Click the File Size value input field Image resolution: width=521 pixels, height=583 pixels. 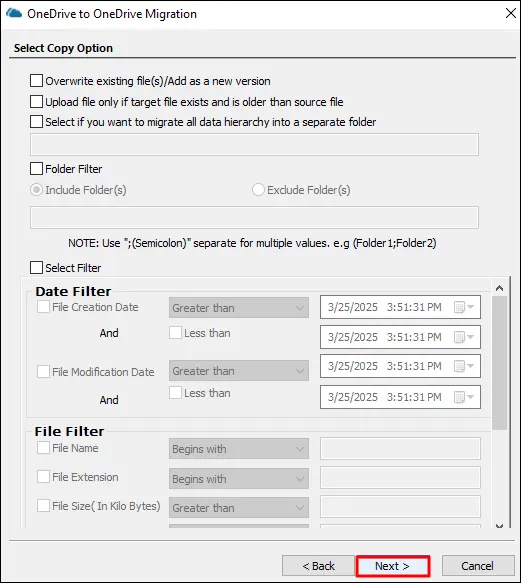[x=400, y=506]
